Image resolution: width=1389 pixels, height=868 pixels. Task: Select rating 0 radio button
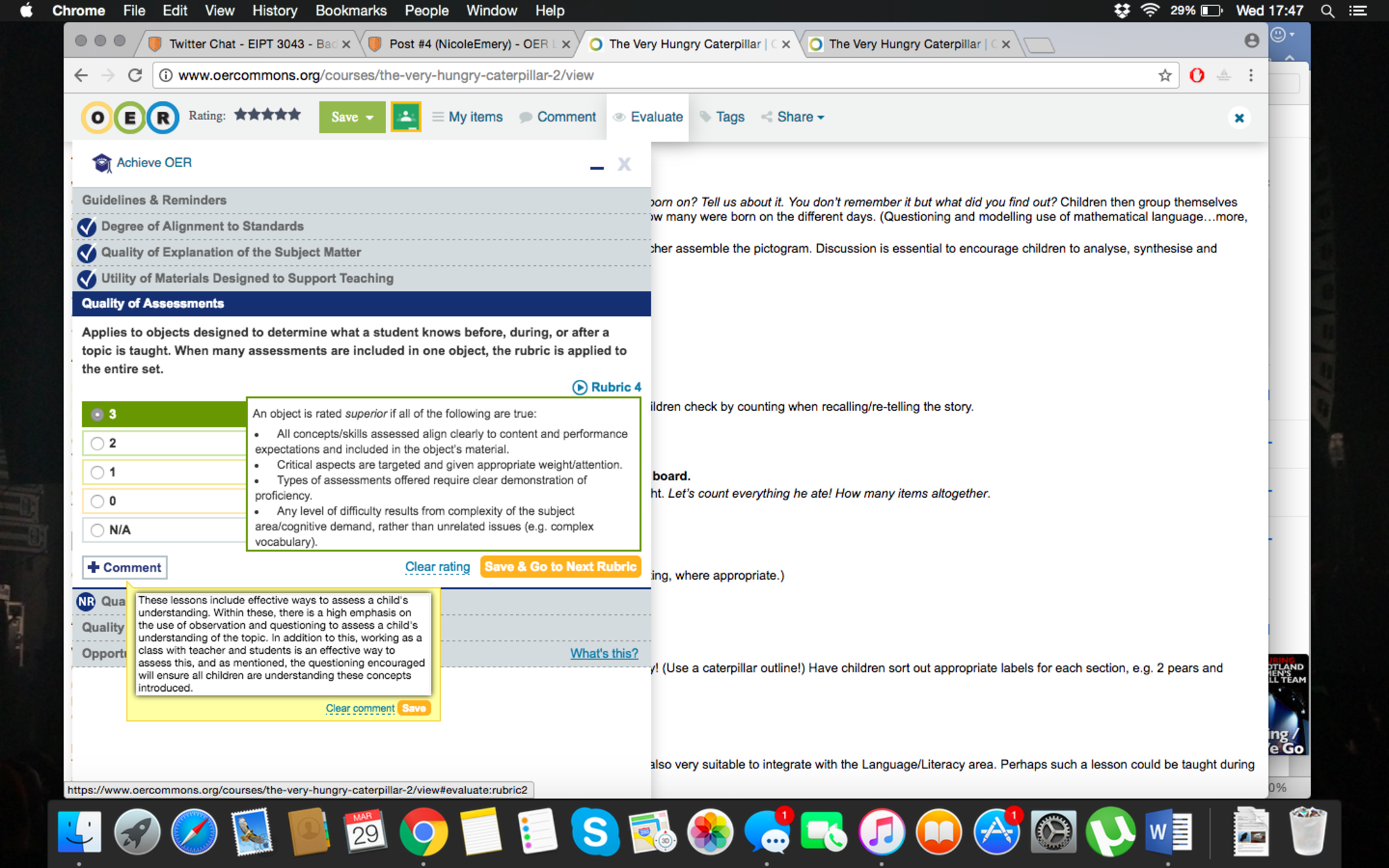98,501
